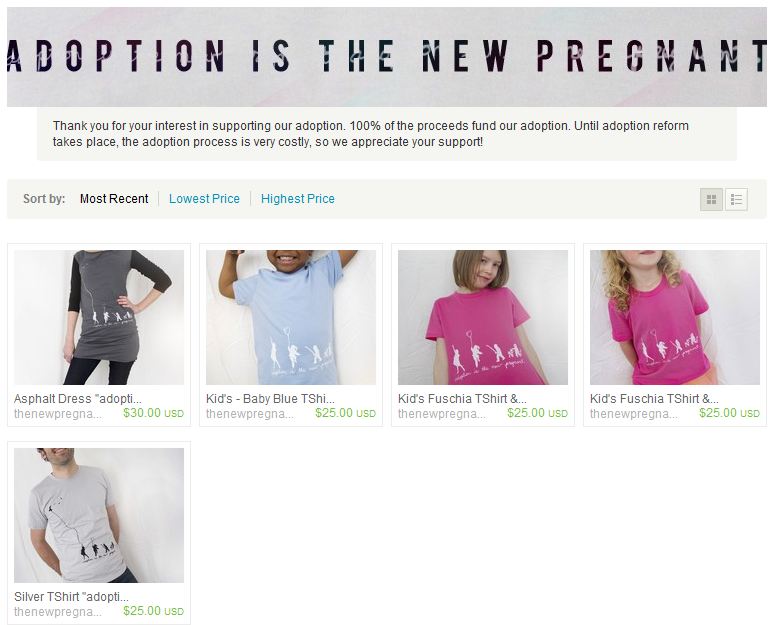Click the Baby Blue TShirt $25.00 price
This screenshot has height=625, width=777.
click(x=345, y=413)
